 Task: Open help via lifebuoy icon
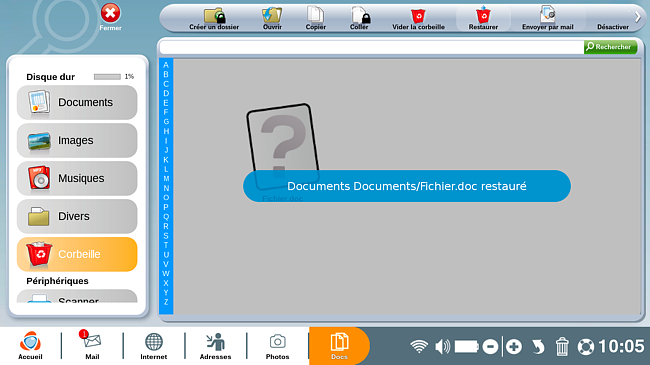tap(586, 346)
